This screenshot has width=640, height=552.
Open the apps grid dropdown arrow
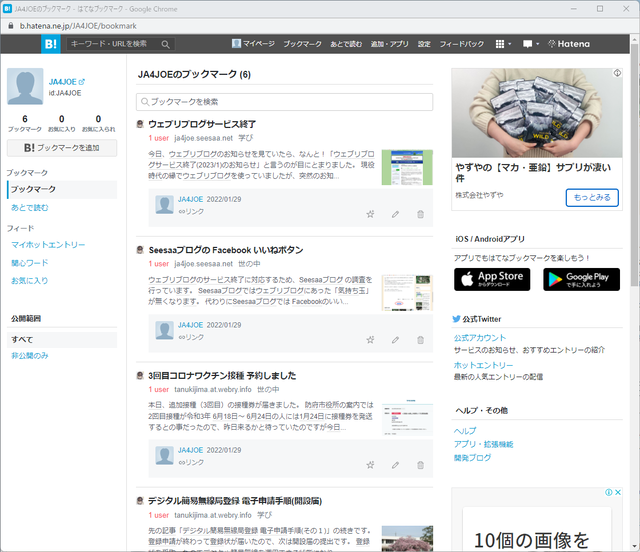point(509,44)
